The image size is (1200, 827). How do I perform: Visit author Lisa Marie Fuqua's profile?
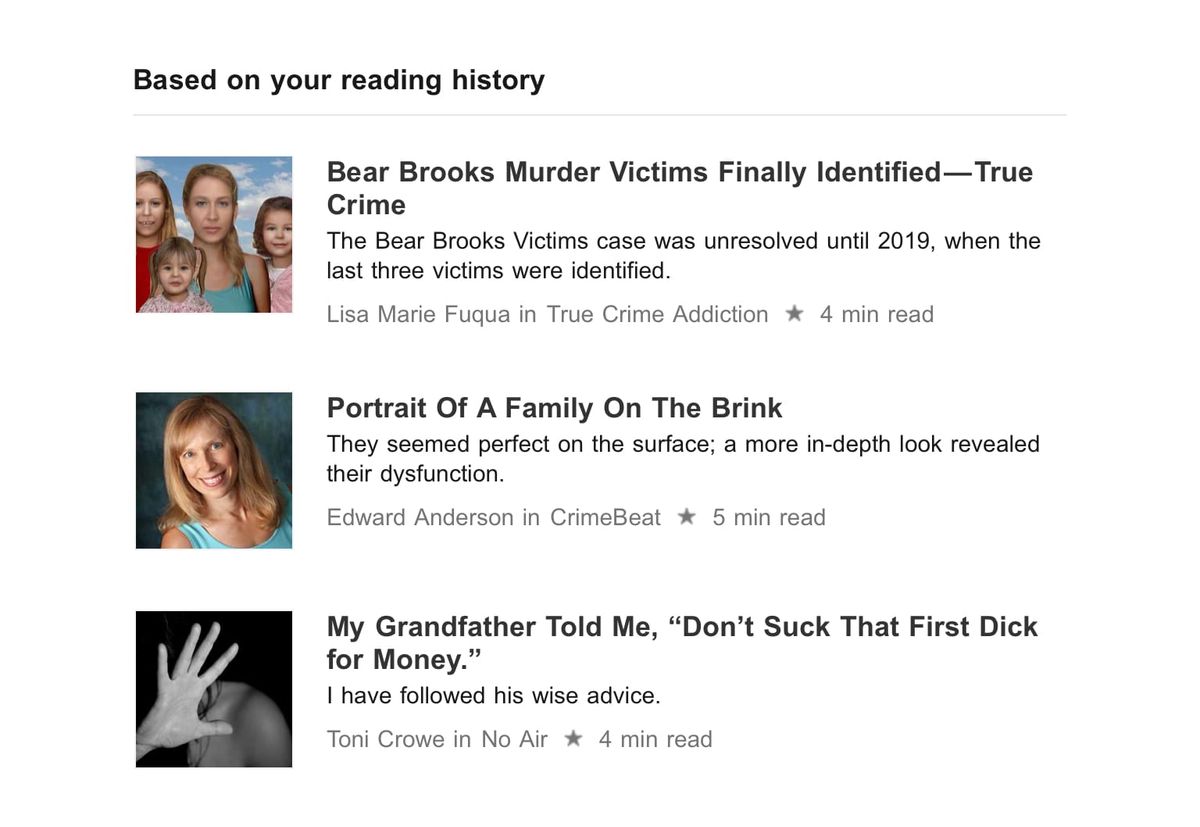click(x=419, y=314)
